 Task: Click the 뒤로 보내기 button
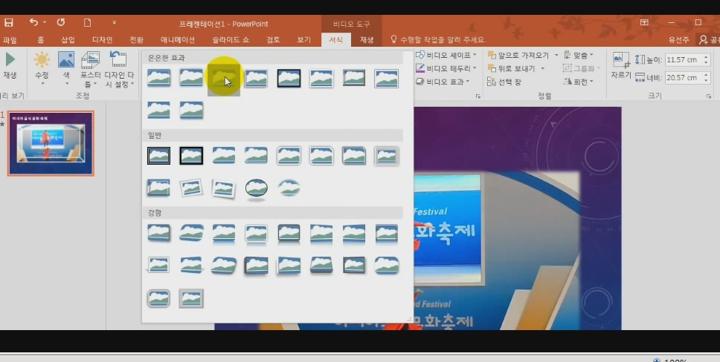[x=512, y=68]
